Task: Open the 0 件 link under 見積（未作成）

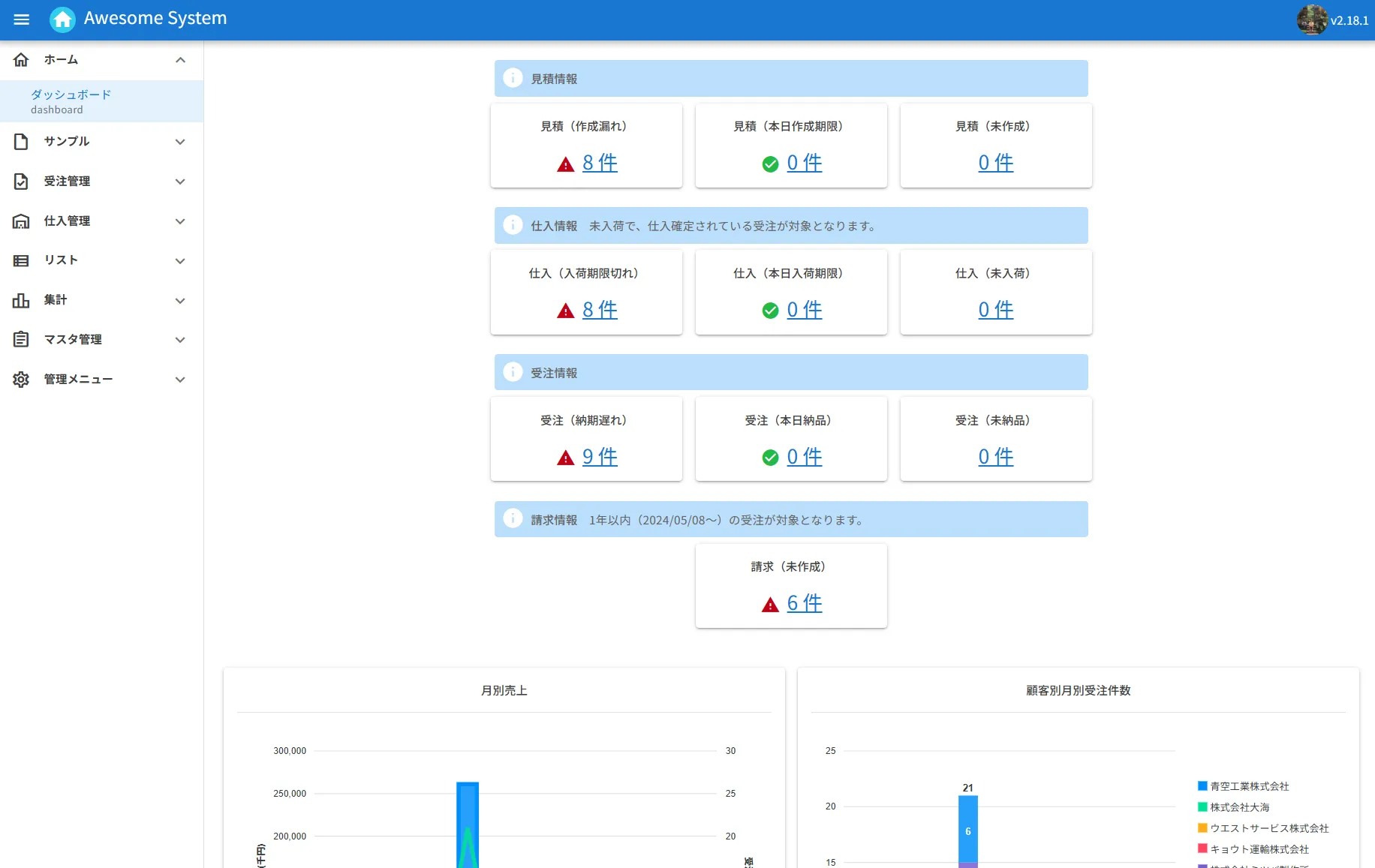Action: [995, 163]
